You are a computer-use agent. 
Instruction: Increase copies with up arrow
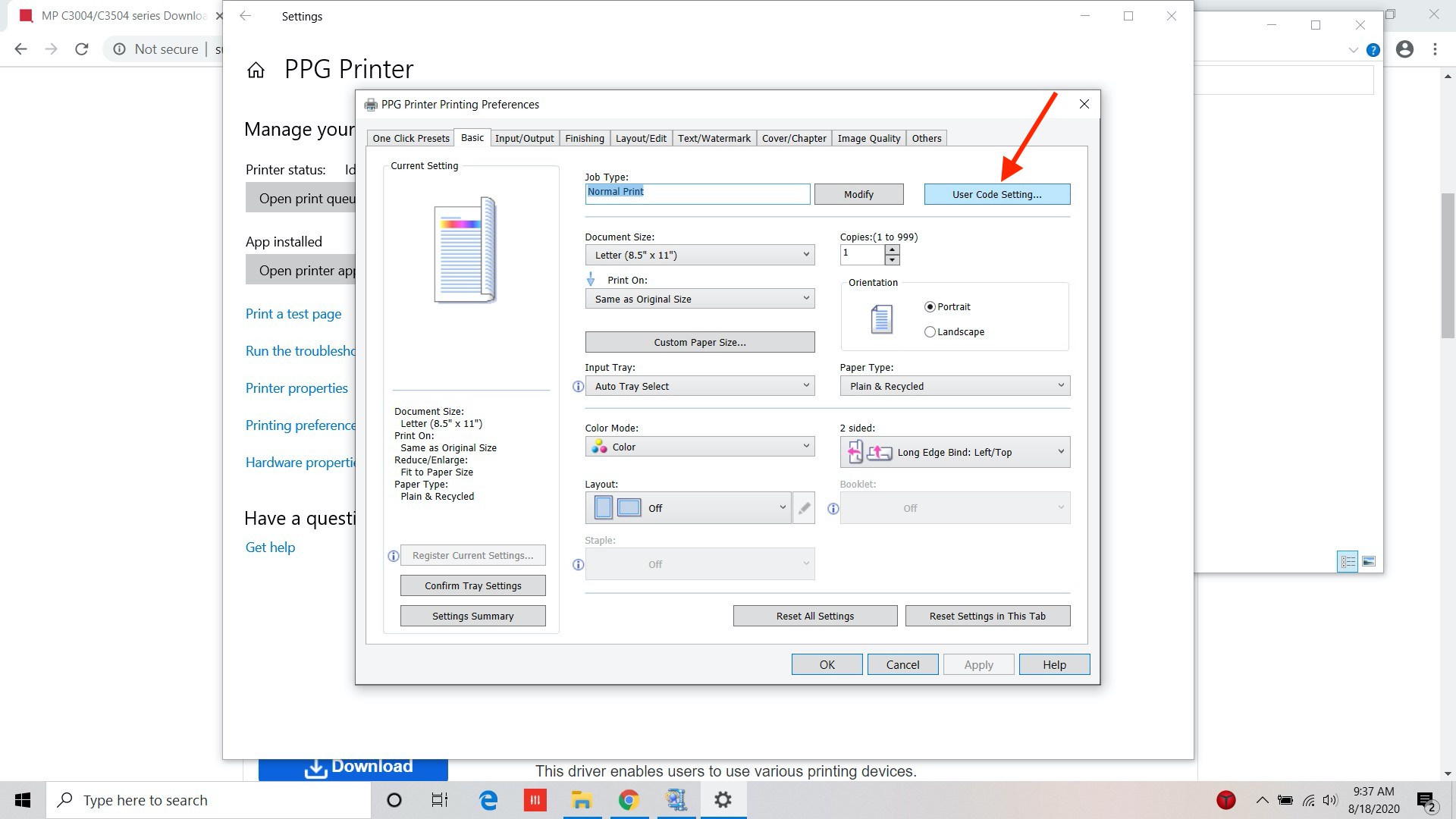892,250
